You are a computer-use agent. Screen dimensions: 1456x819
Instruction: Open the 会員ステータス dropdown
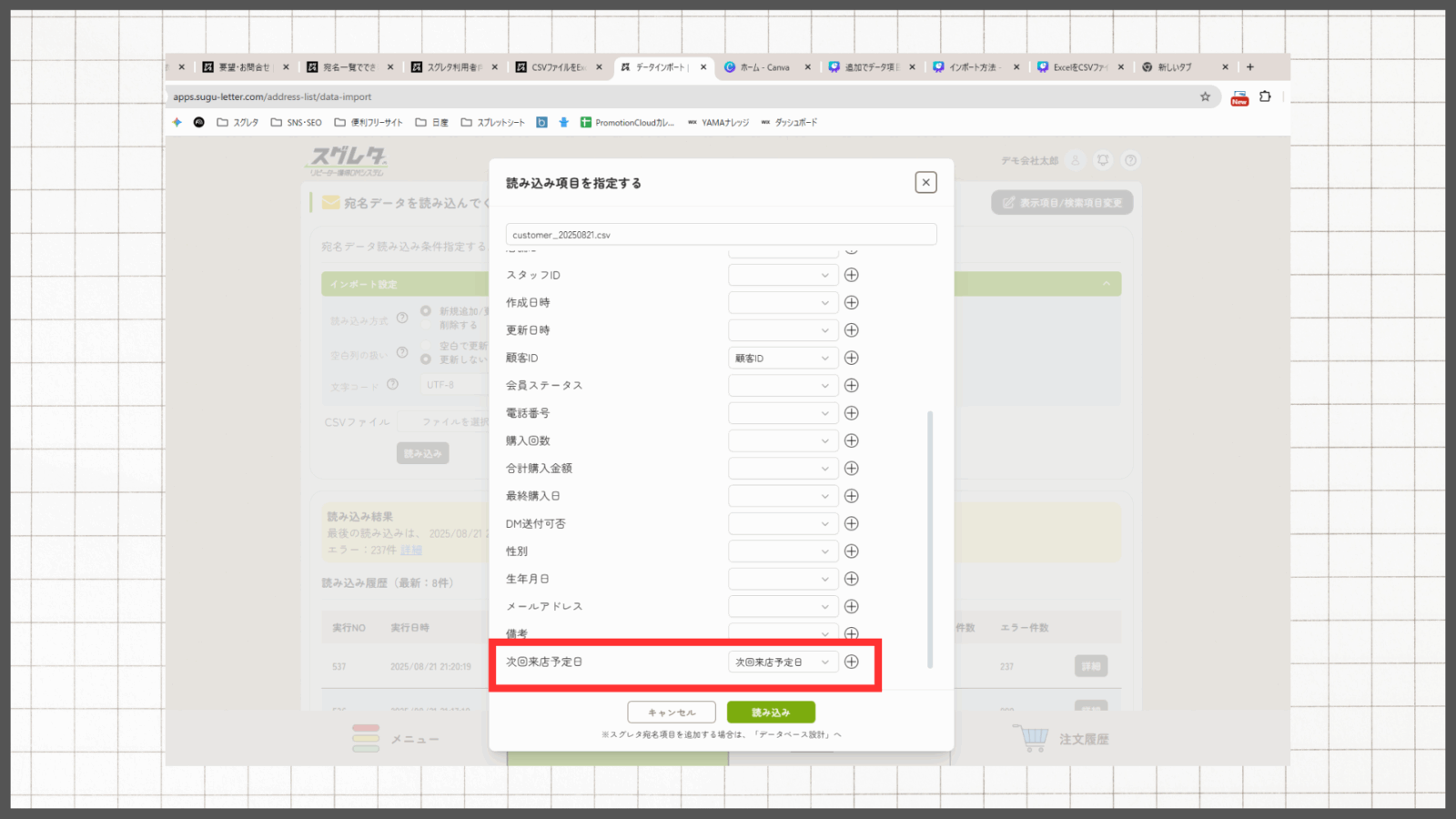[783, 385]
